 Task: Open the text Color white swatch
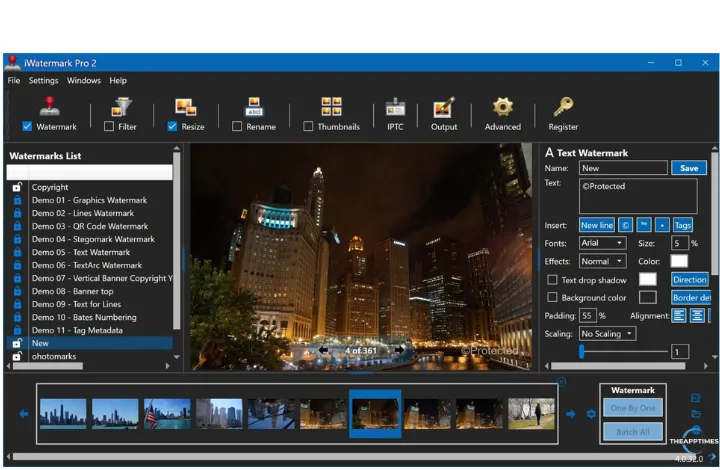[679, 261]
